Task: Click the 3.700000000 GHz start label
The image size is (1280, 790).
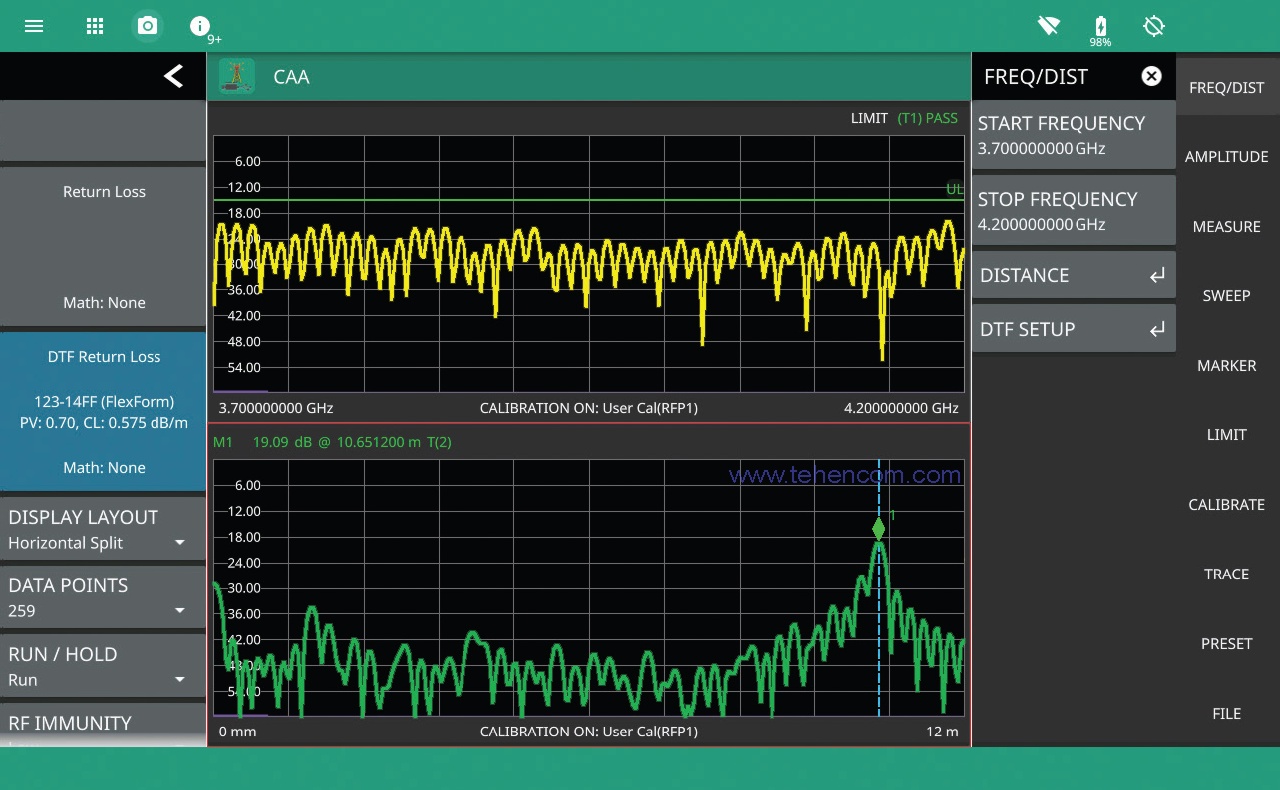Action: coord(276,408)
